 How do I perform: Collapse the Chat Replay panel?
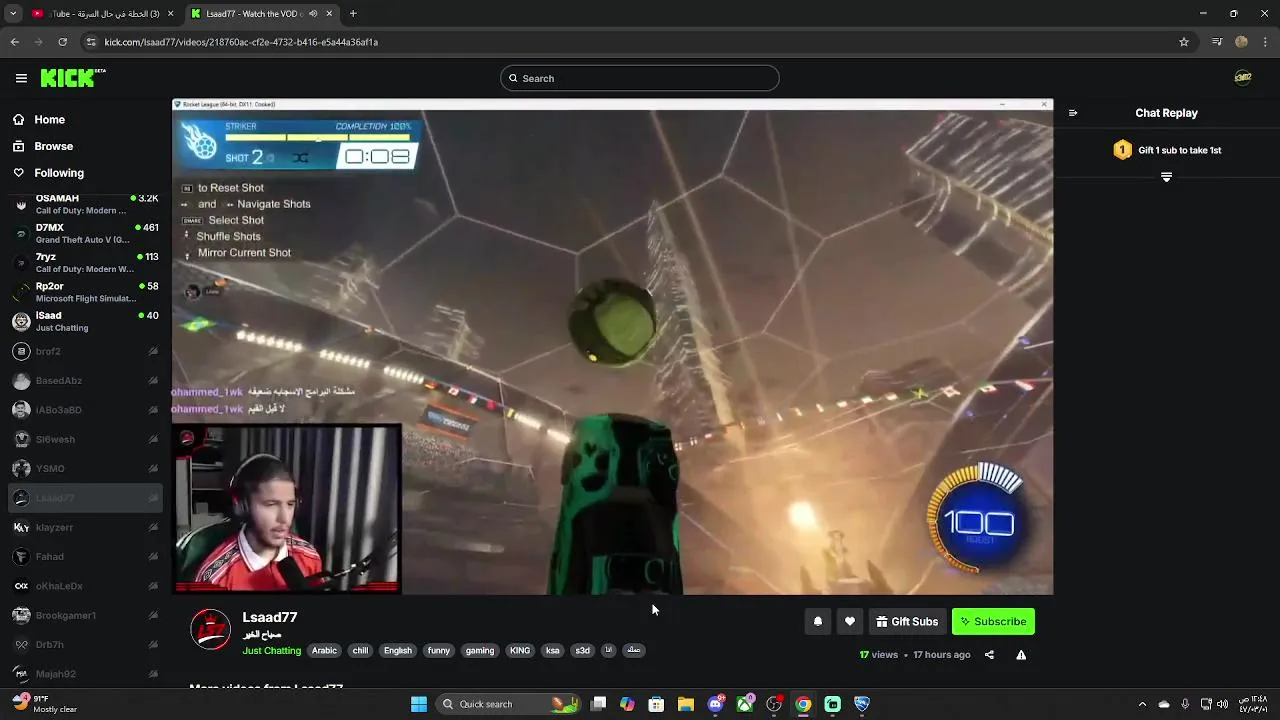[1073, 113]
